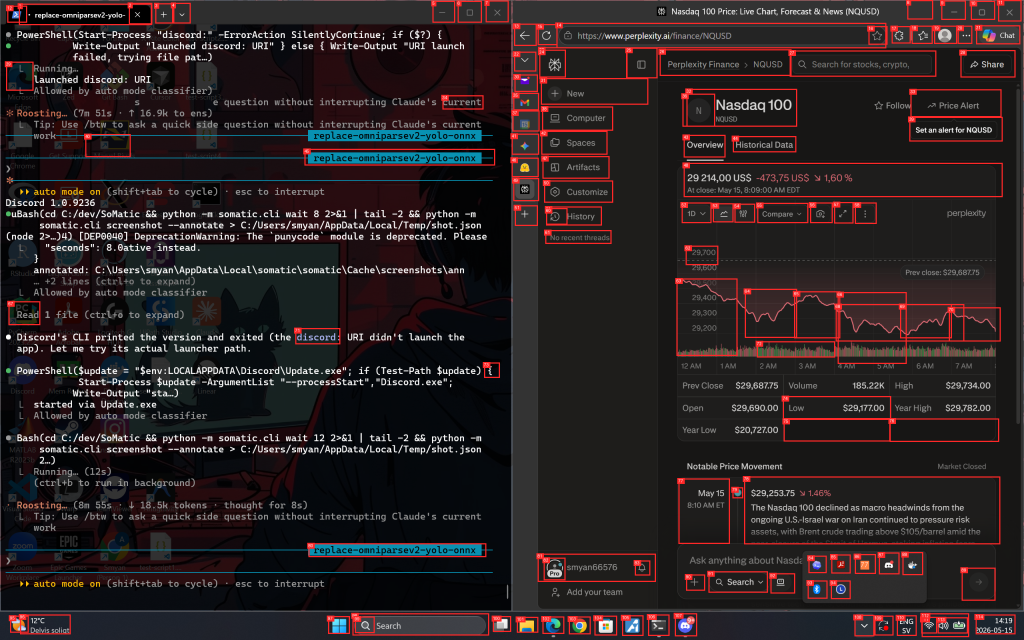Reload the Perplexity page with the refresh icon
Viewport: 1024px width, 640px height.
coord(547,35)
